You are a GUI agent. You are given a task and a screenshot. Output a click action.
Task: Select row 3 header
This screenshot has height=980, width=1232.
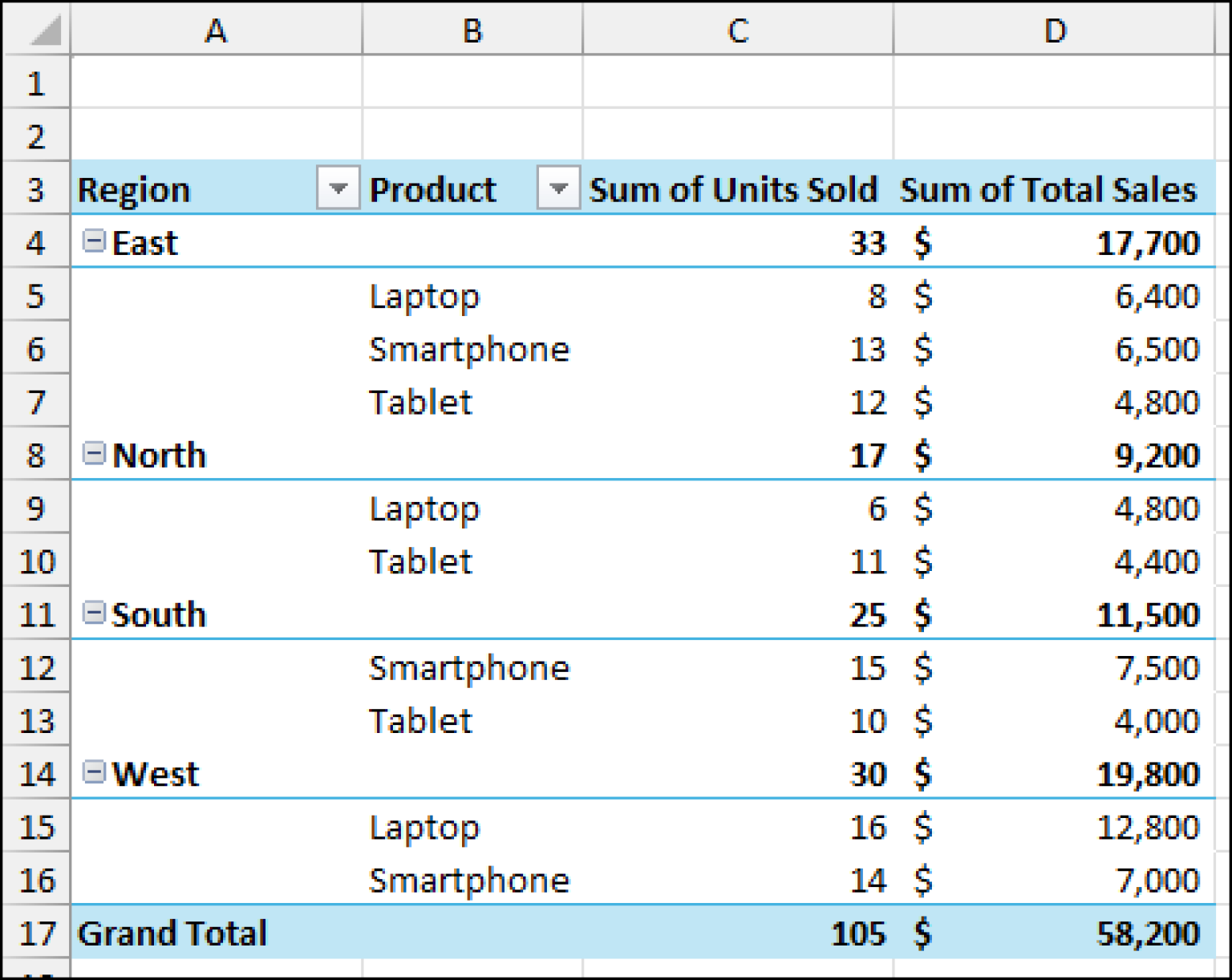[36, 188]
